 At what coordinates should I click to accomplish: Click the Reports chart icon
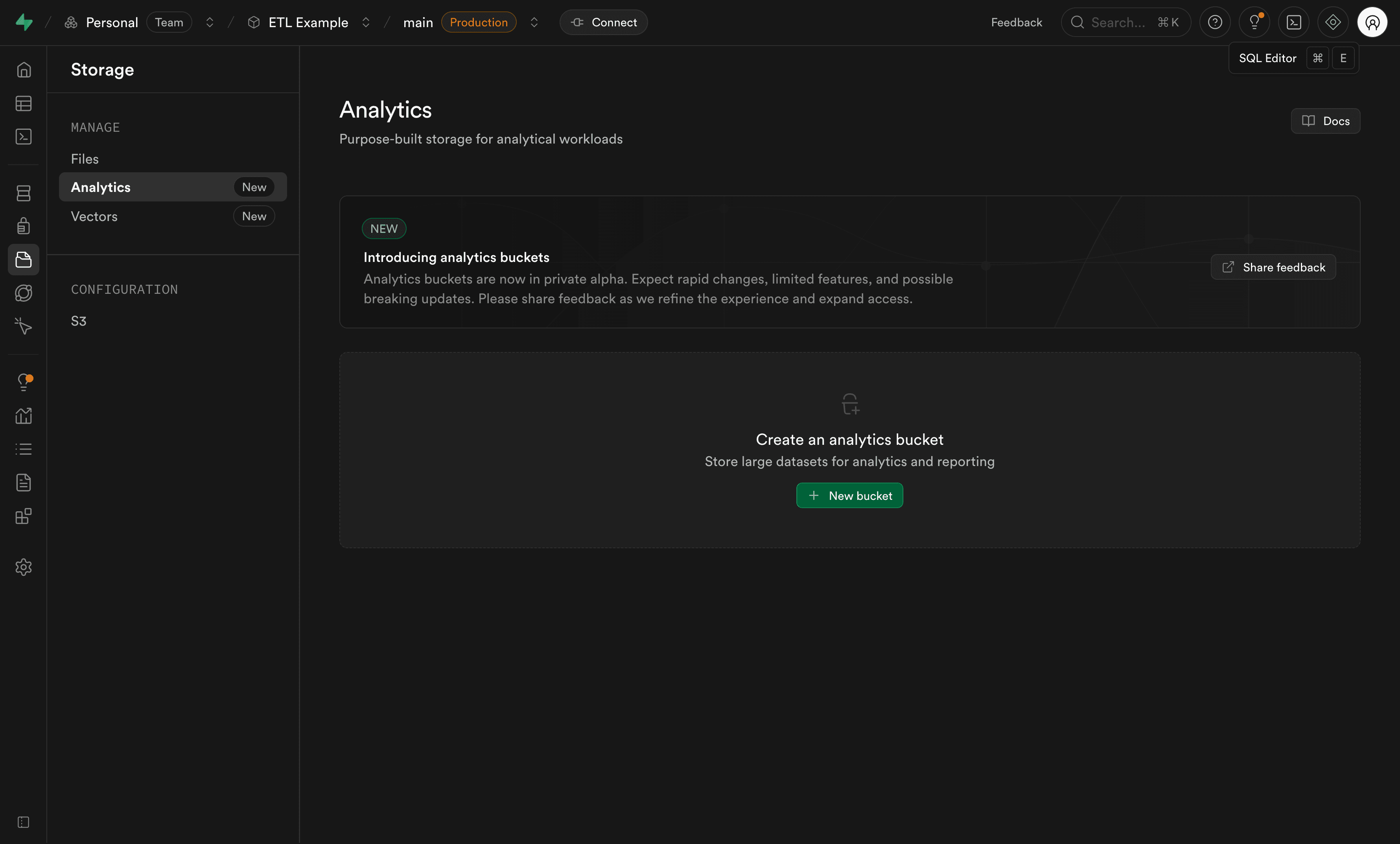coord(23,415)
